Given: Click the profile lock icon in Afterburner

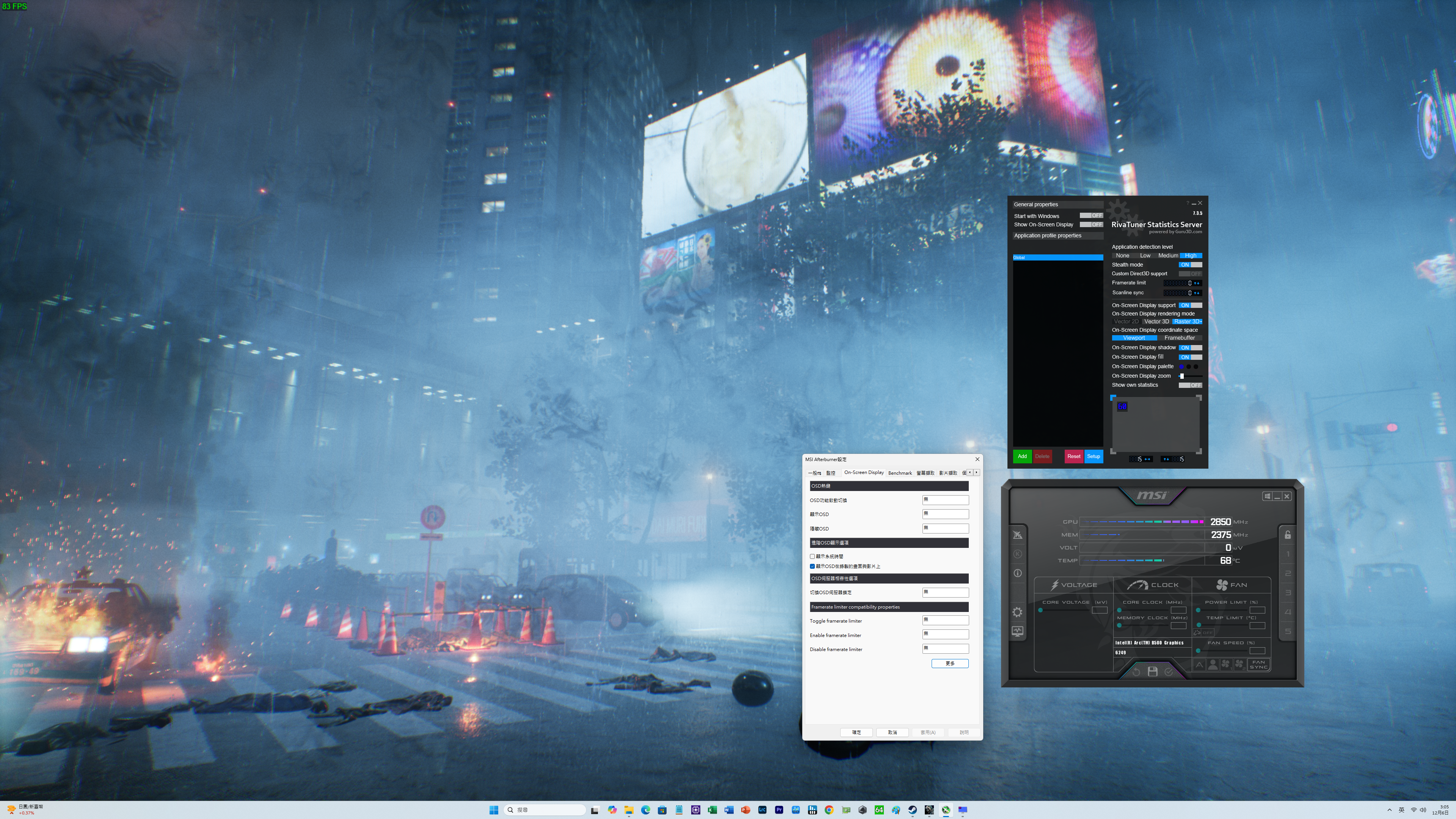Looking at the screenshot, I should tap(1288, 535).
